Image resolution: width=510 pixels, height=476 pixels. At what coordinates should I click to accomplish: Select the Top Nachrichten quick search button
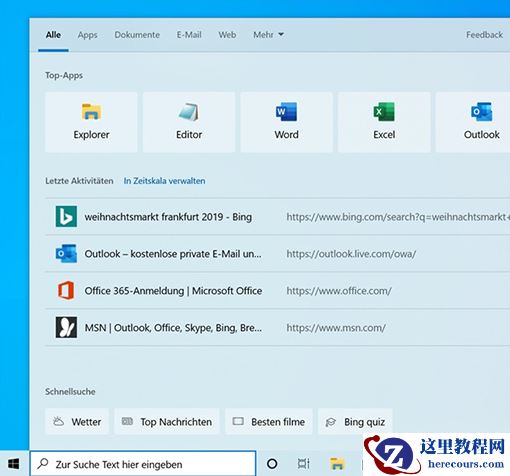(x=167, y=422)
